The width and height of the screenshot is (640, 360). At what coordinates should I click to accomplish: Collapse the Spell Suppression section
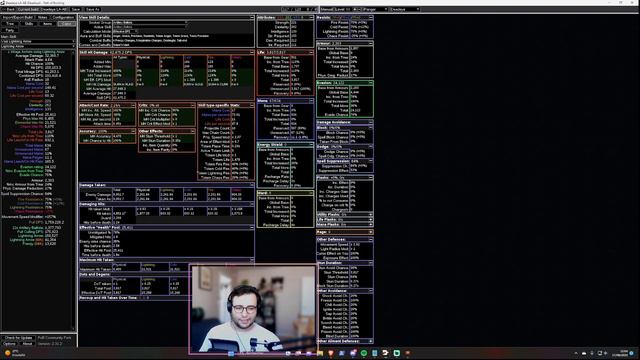[x=371, y=161]
